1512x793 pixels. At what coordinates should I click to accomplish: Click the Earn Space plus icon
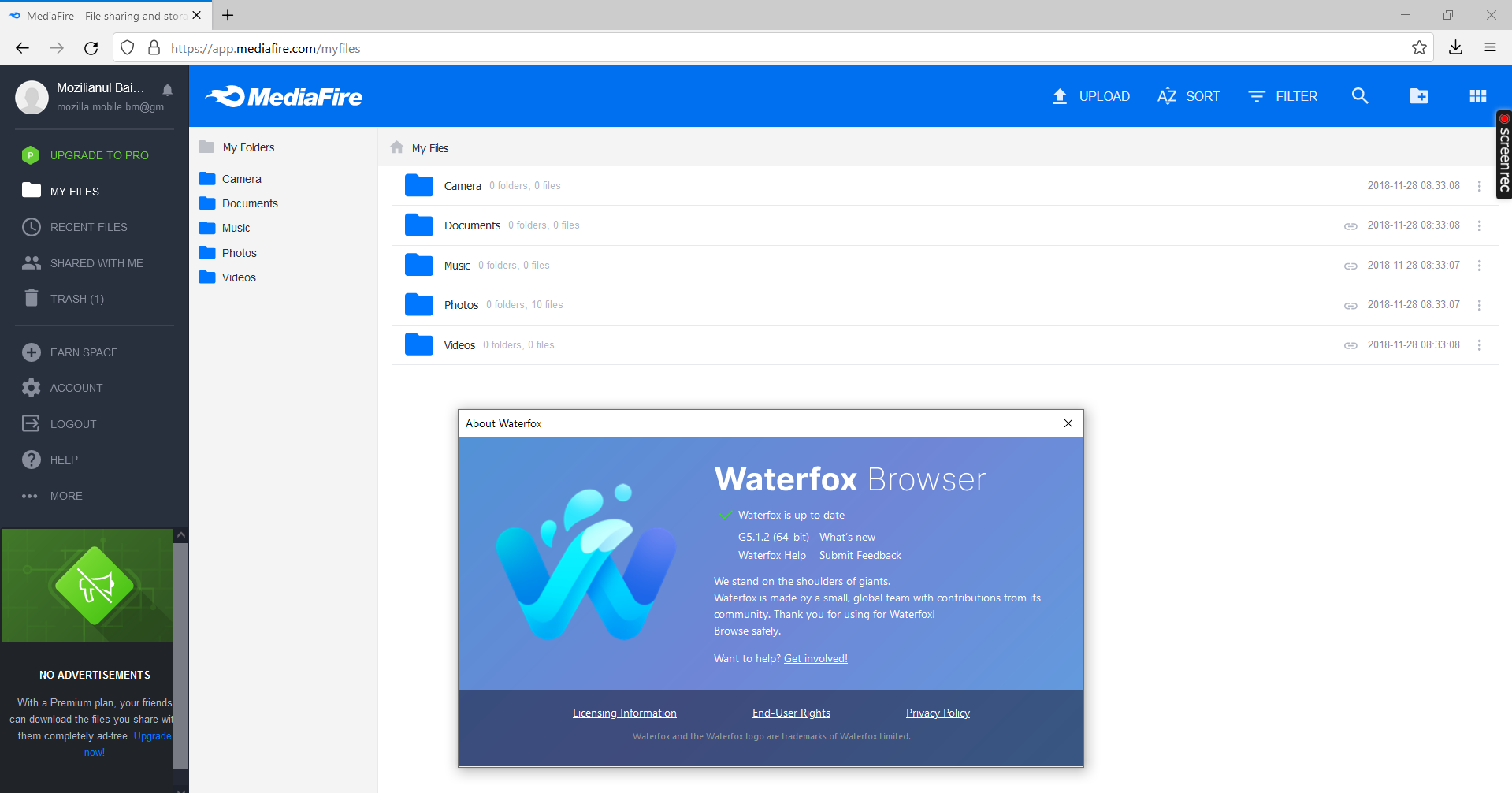pyautogui.click(x=32, y=352)
